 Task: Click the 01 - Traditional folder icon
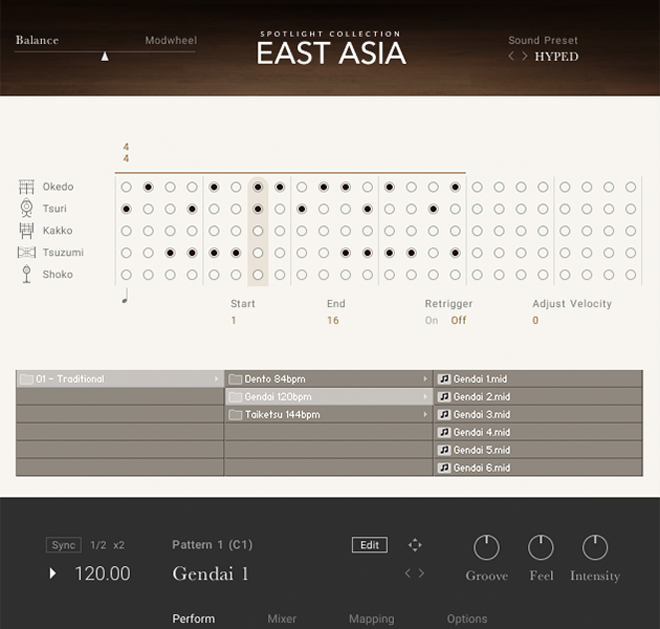27,379
